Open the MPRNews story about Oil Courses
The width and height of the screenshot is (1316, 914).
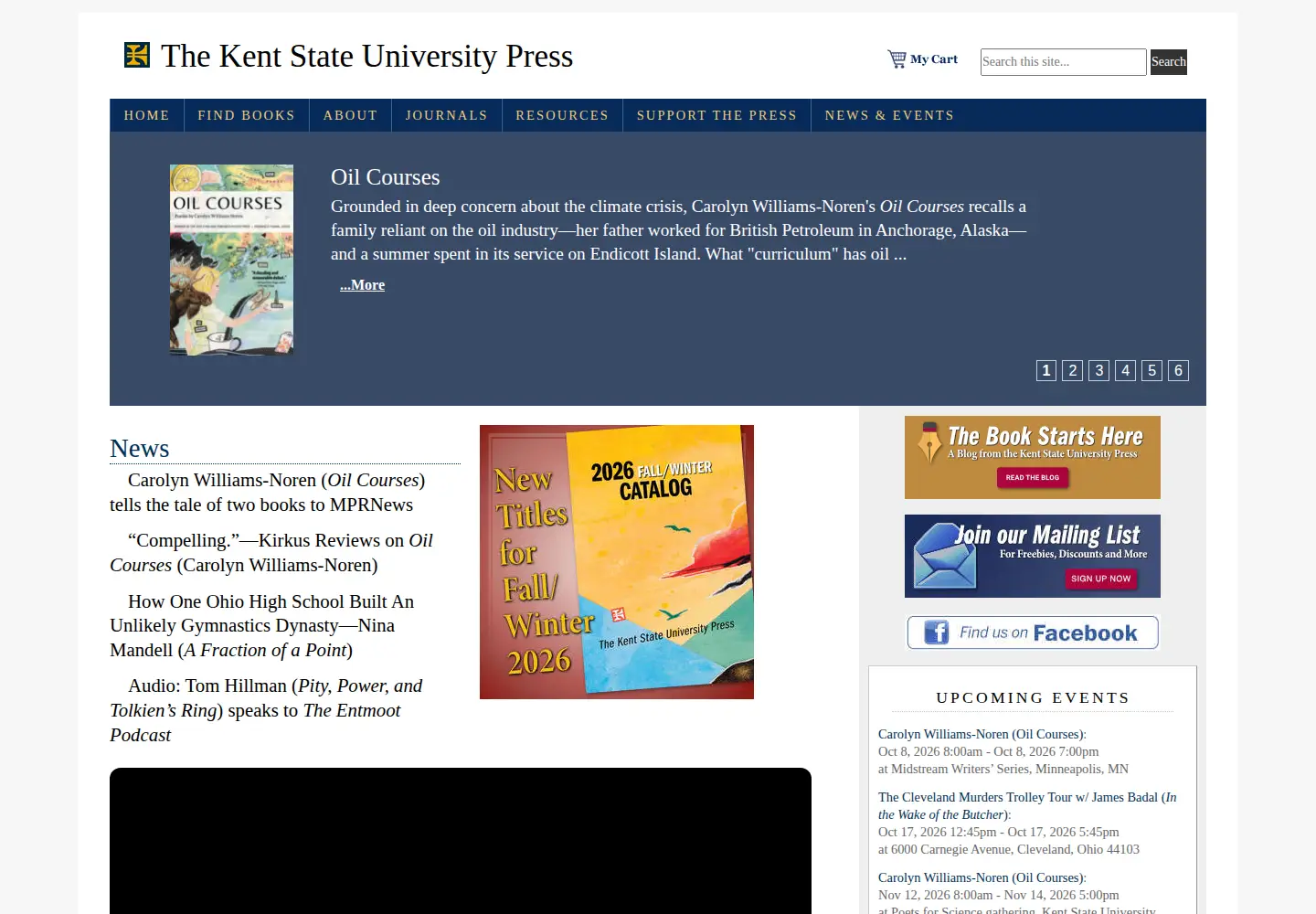pyautogui.click(x=268, y=493)
